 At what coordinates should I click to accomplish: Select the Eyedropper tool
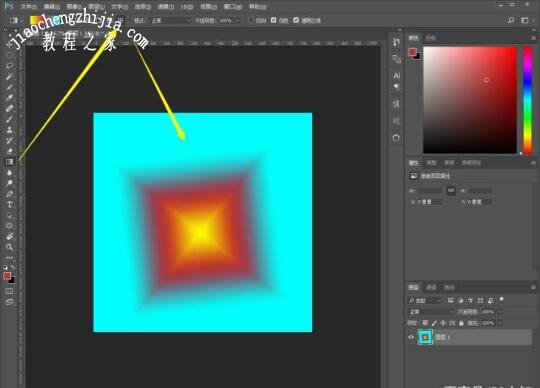point(9,98)
